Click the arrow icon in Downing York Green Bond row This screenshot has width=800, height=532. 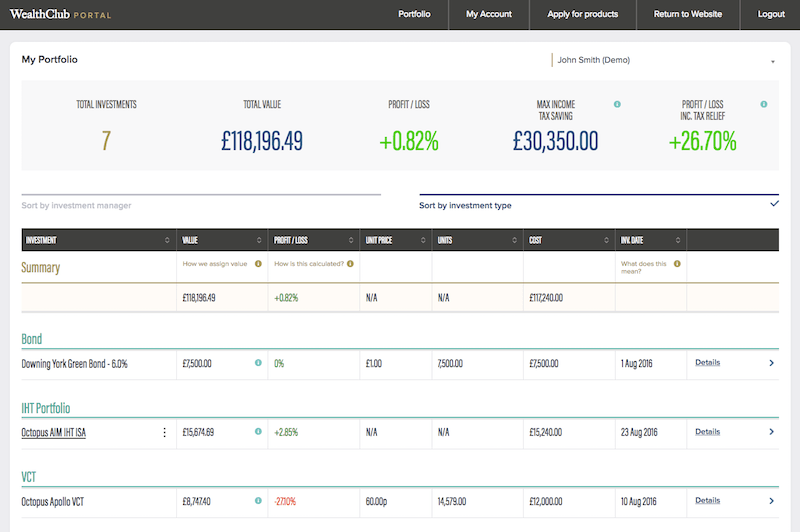[x=771, y=363]
